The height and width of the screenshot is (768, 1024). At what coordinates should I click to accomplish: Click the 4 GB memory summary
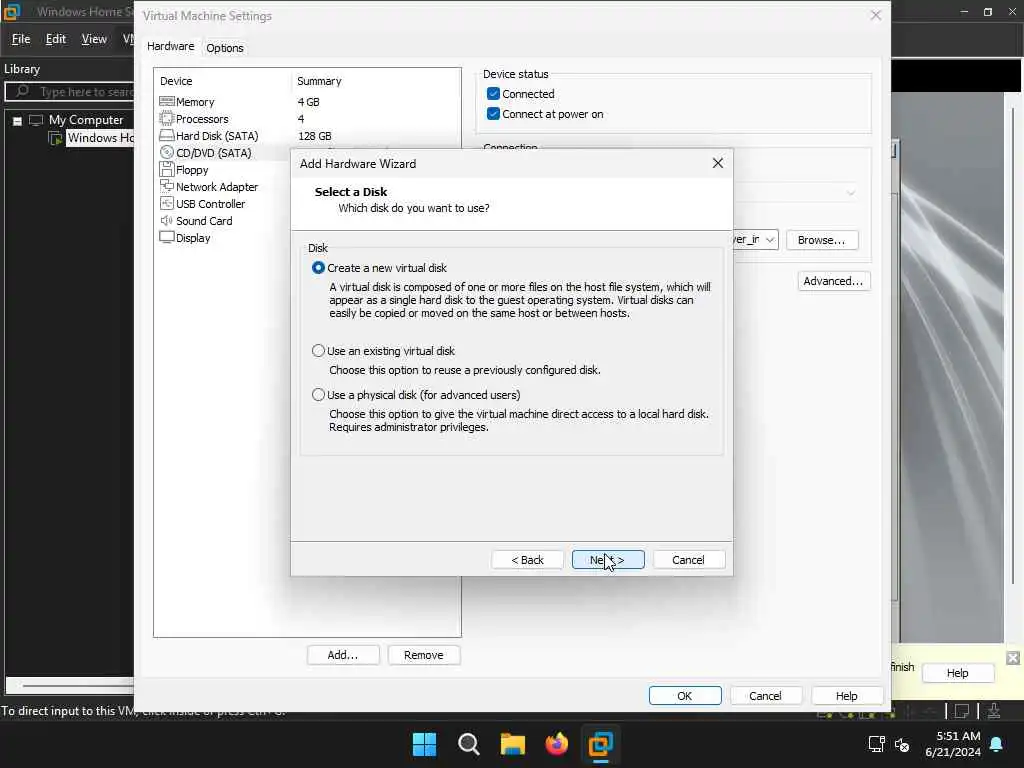click(x=309, y=102)
